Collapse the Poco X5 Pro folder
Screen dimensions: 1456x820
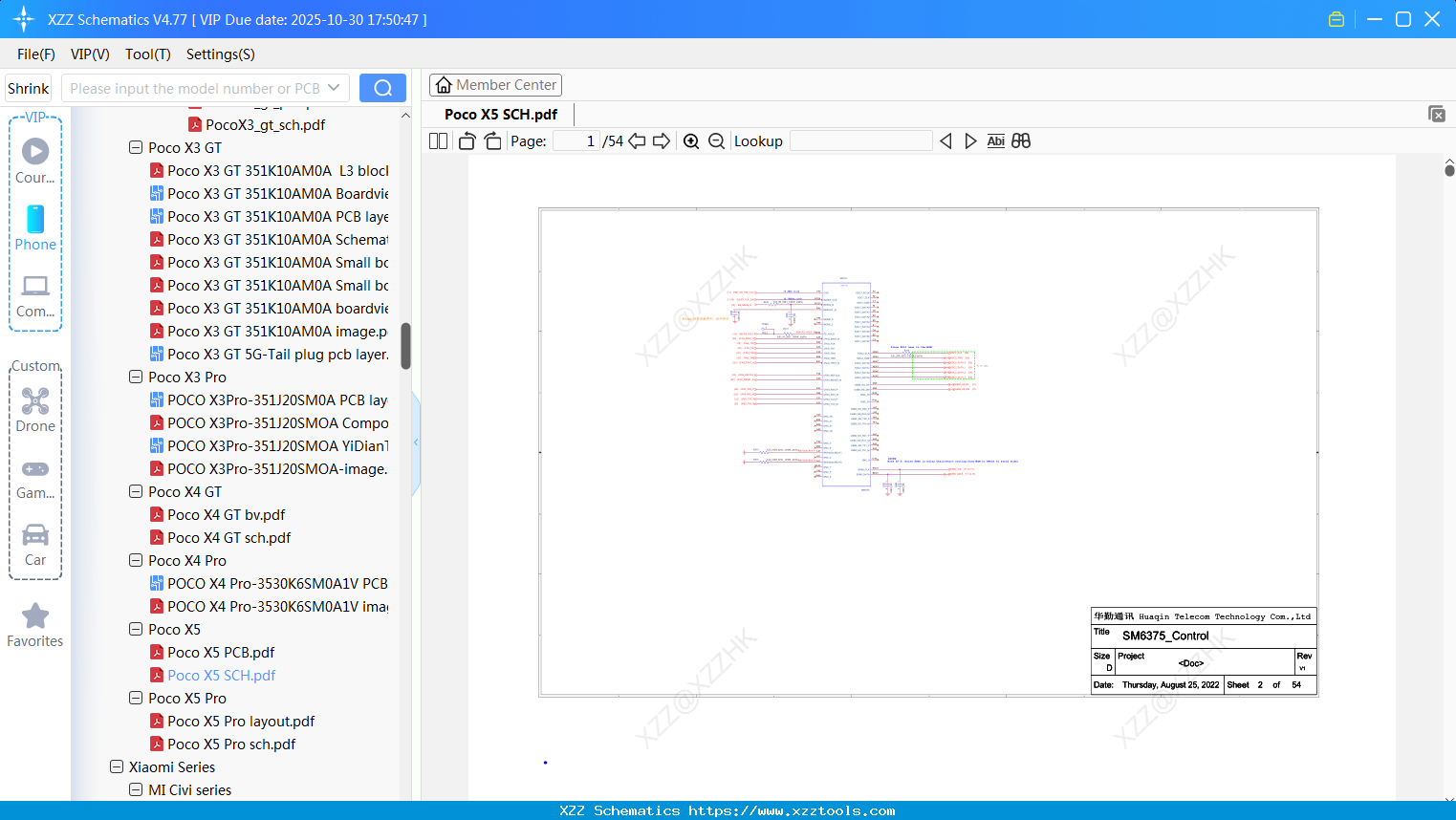pos(136,699)
